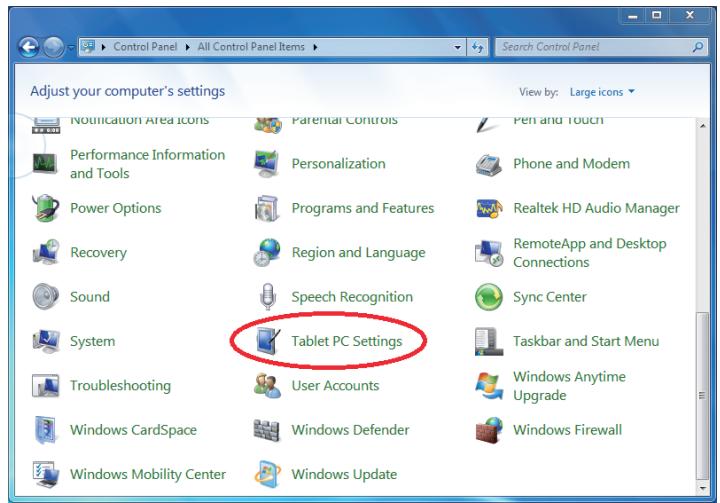Click the RemoteApp and Desktop Connections icon
This screenshot has height=503, width=720.
[x=489, y=253]
